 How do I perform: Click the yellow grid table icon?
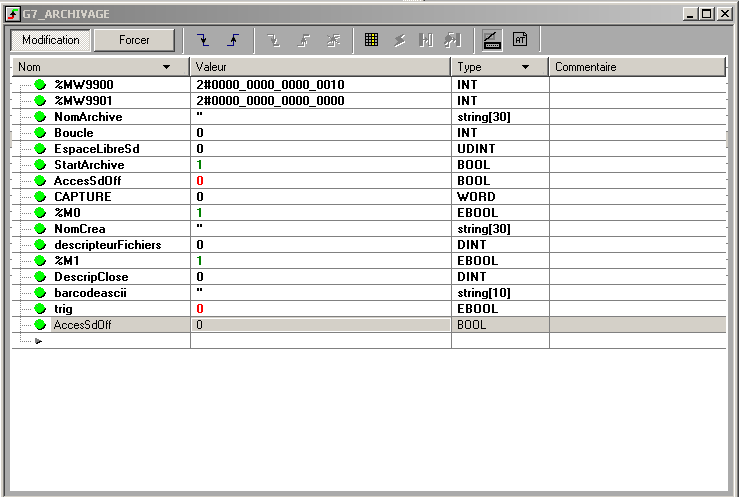[x=371, y=40]
